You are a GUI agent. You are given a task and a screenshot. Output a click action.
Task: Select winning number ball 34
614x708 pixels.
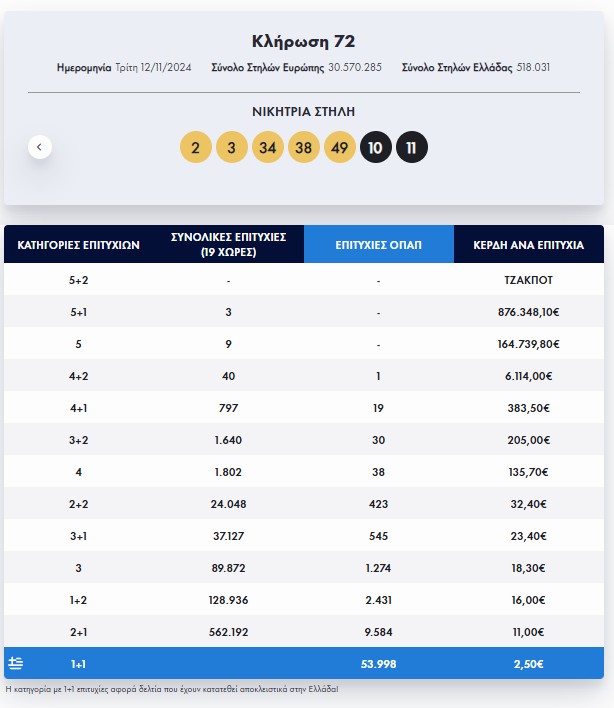coord(268,147)
